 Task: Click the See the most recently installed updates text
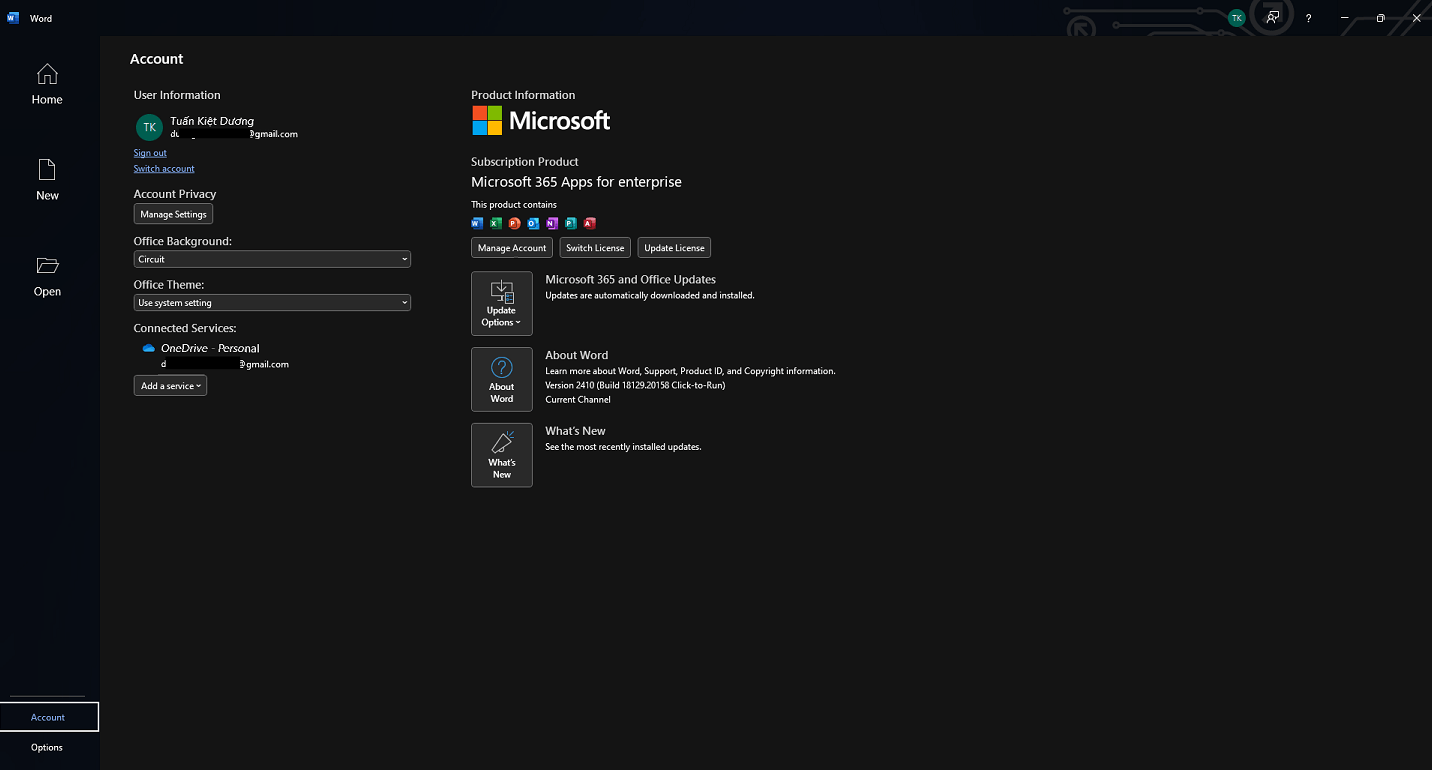(x=623, y=447)
